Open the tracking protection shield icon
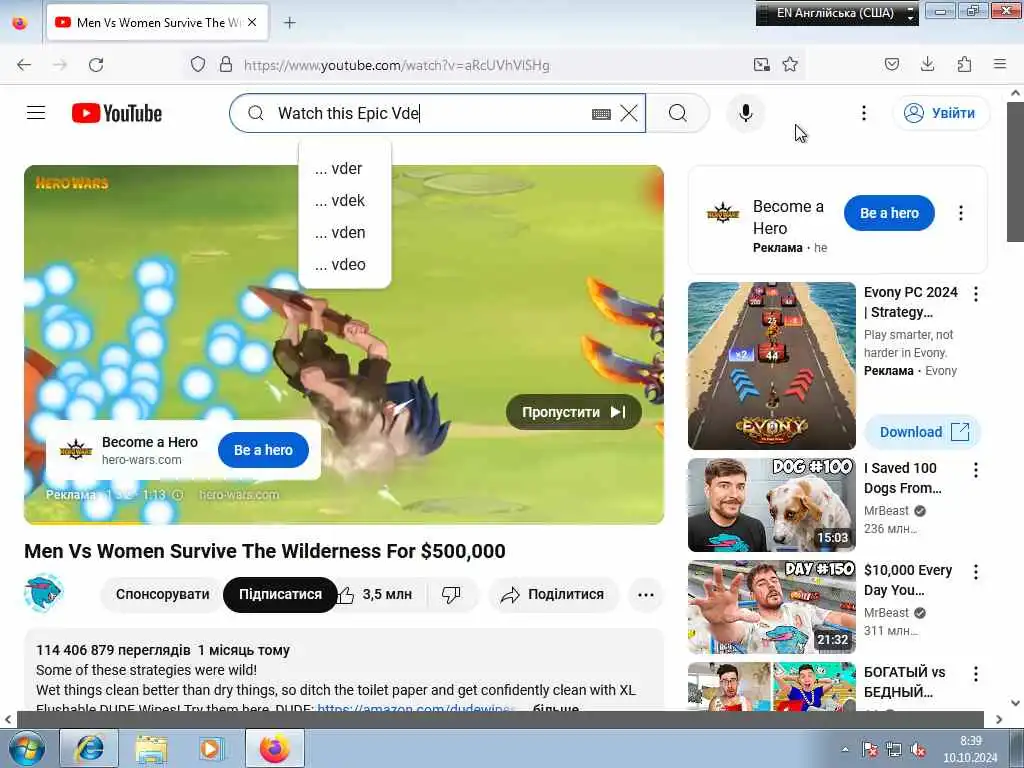 [x=198, y=65]
